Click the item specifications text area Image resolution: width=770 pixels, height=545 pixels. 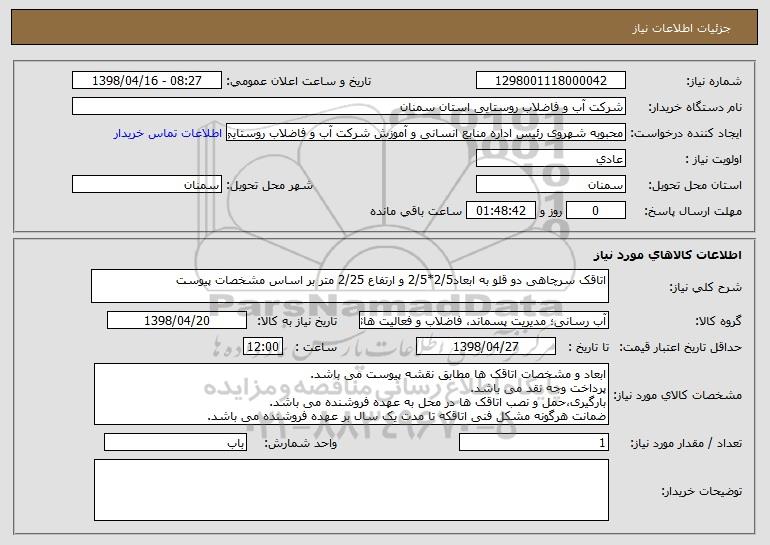(x=351, y=394)
